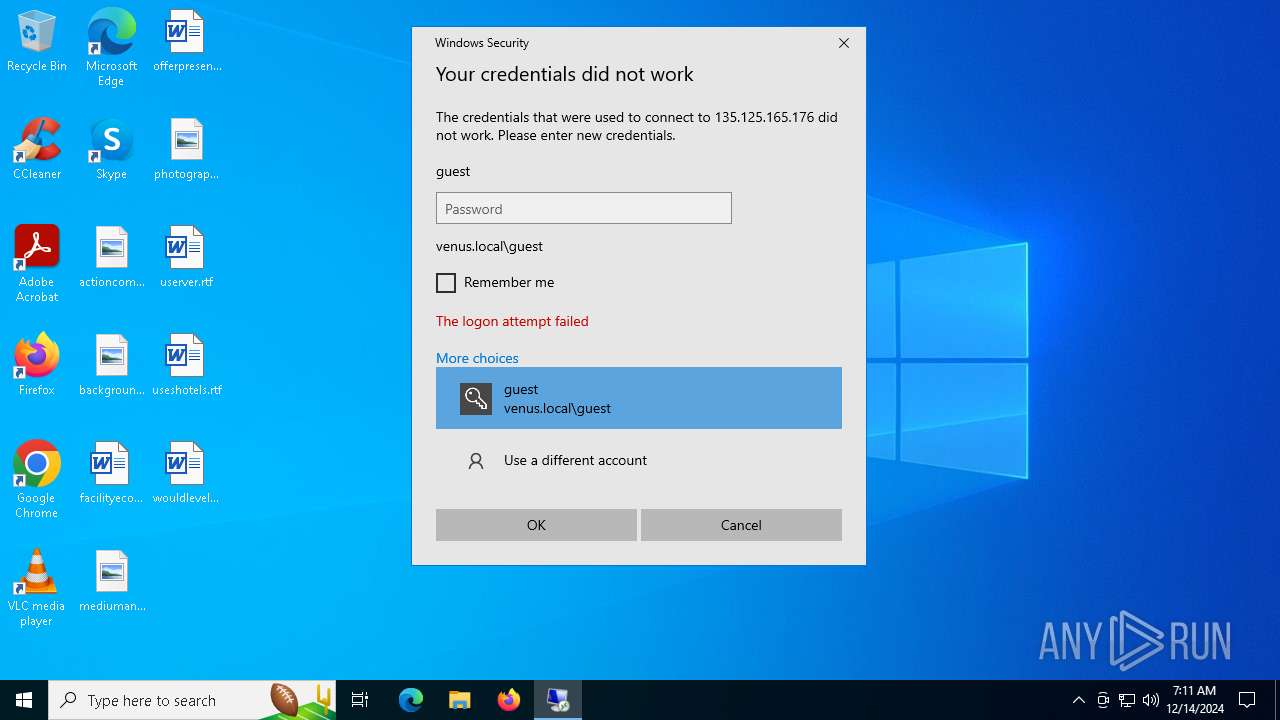
Task: Select the backgroun image file icon
Action: pyautogui.click(x=112, y=365)
